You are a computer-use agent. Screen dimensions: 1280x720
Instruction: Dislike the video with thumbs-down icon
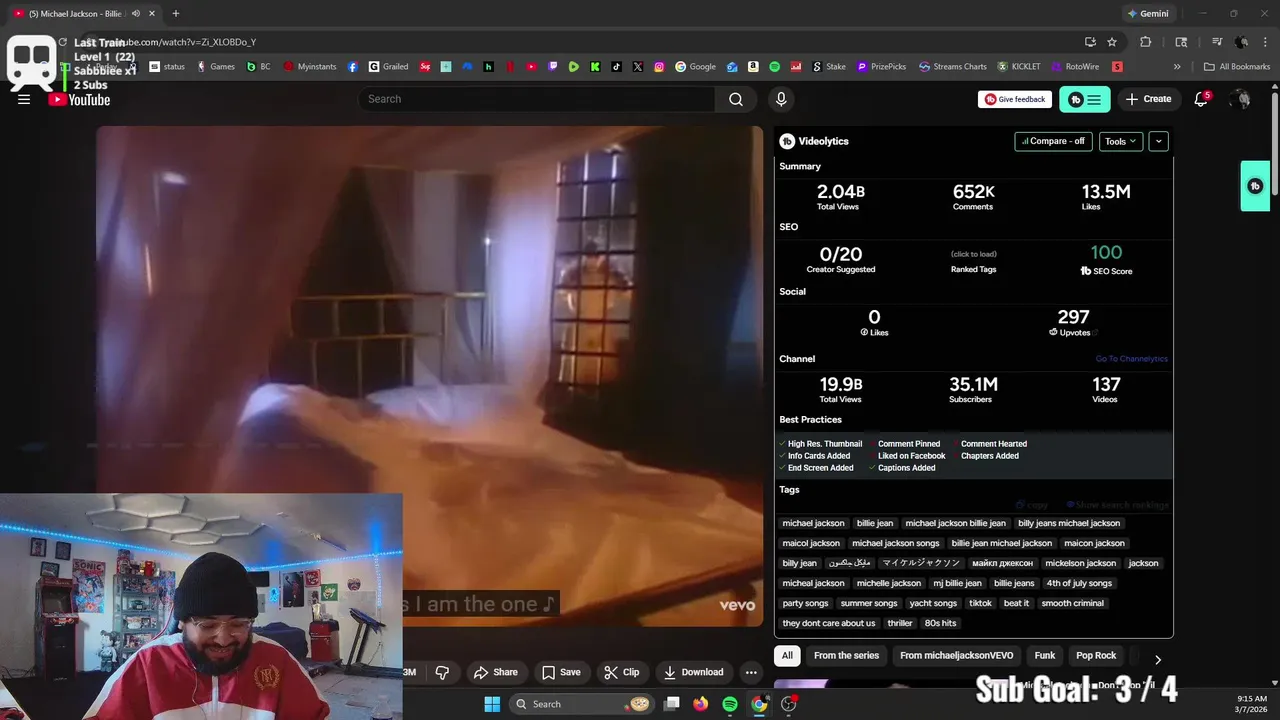[x=442, y=672]
